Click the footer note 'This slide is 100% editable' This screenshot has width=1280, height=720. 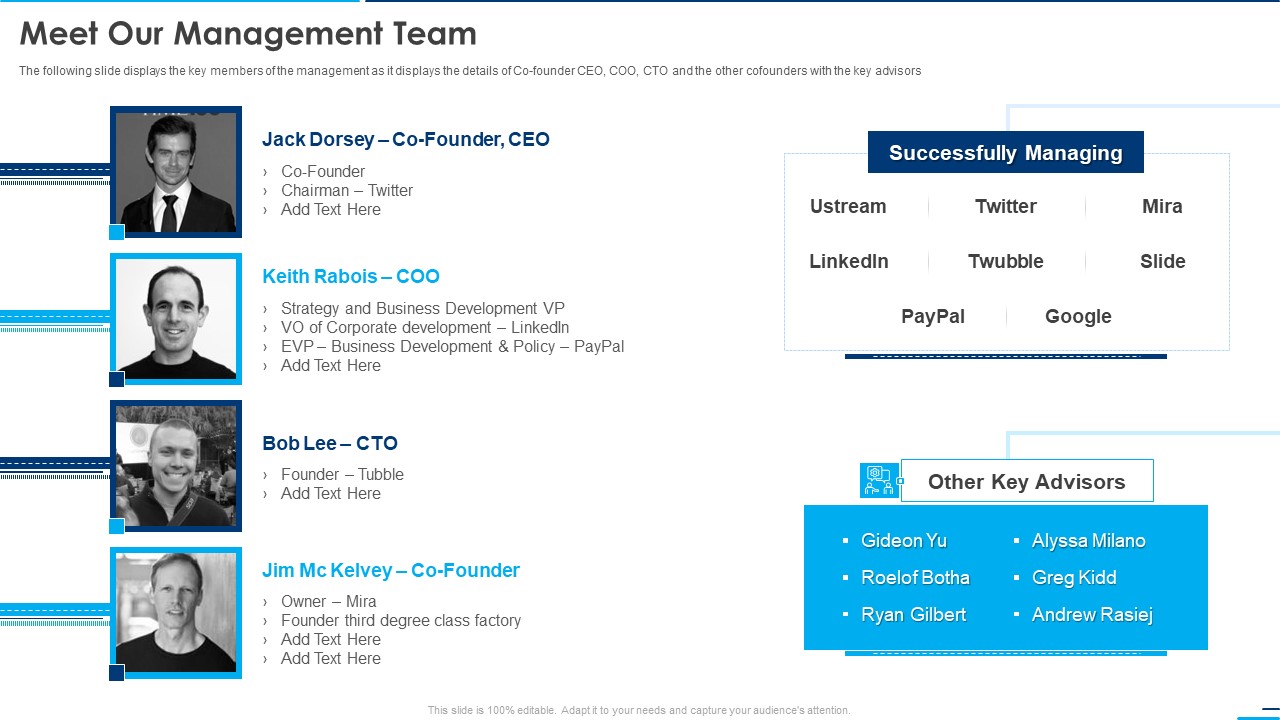(x=639, y=710)
